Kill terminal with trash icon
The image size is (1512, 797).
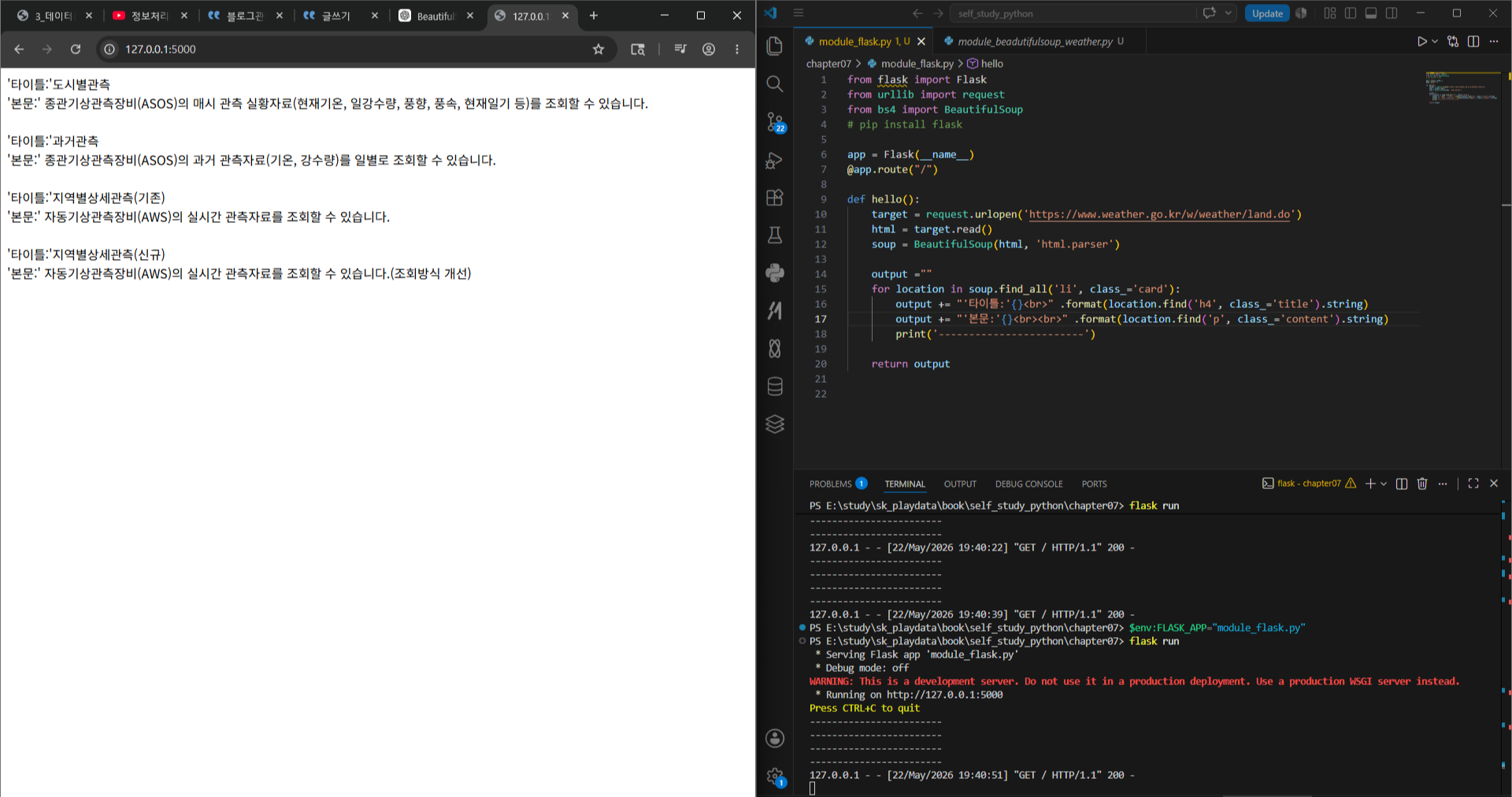click(1422, 484)
